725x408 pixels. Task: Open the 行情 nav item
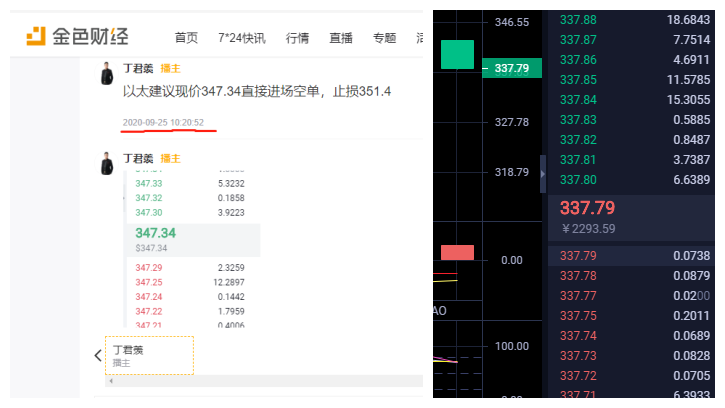tap(297, 38)
